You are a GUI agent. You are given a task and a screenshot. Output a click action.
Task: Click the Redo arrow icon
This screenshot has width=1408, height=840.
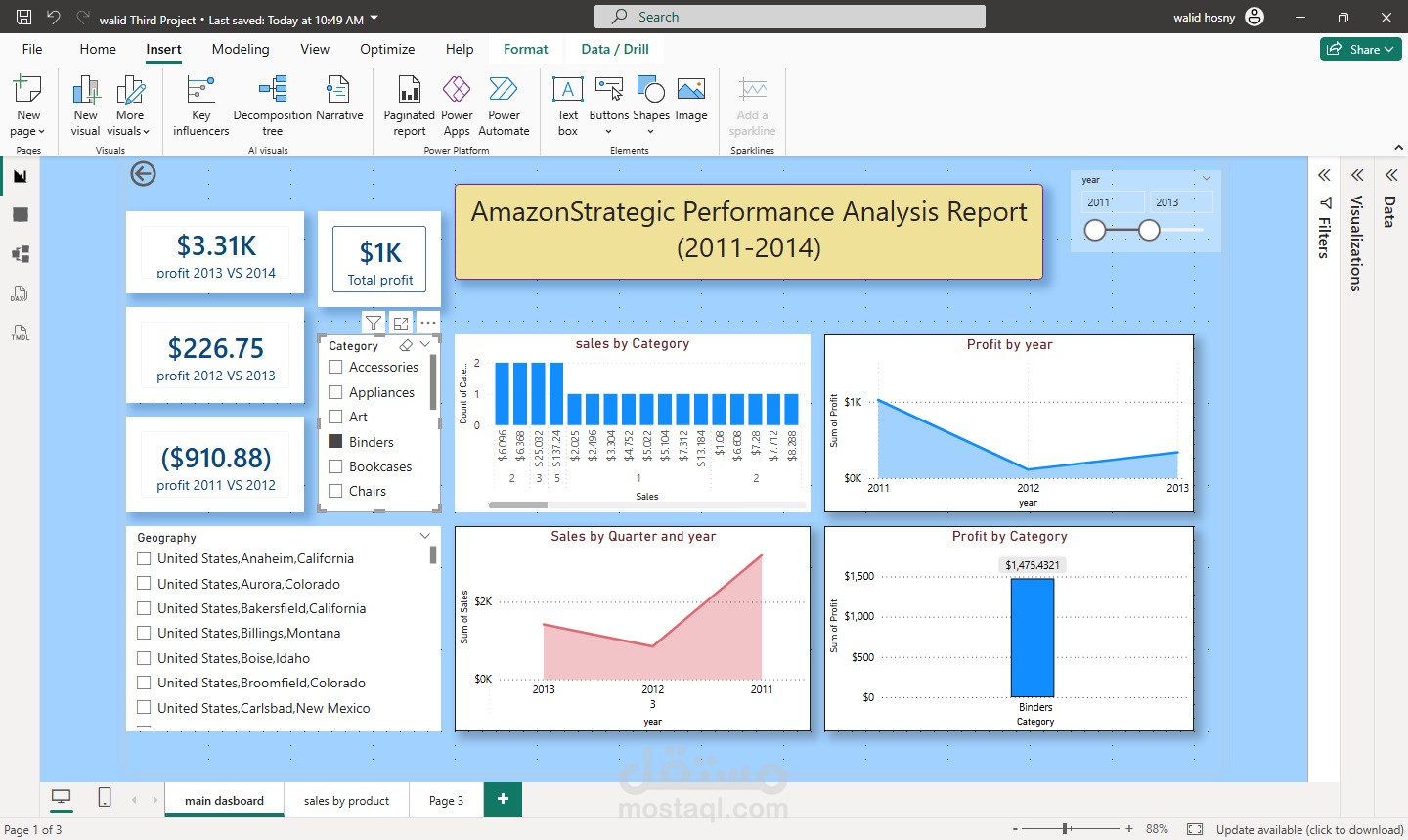tap(83, 17)
